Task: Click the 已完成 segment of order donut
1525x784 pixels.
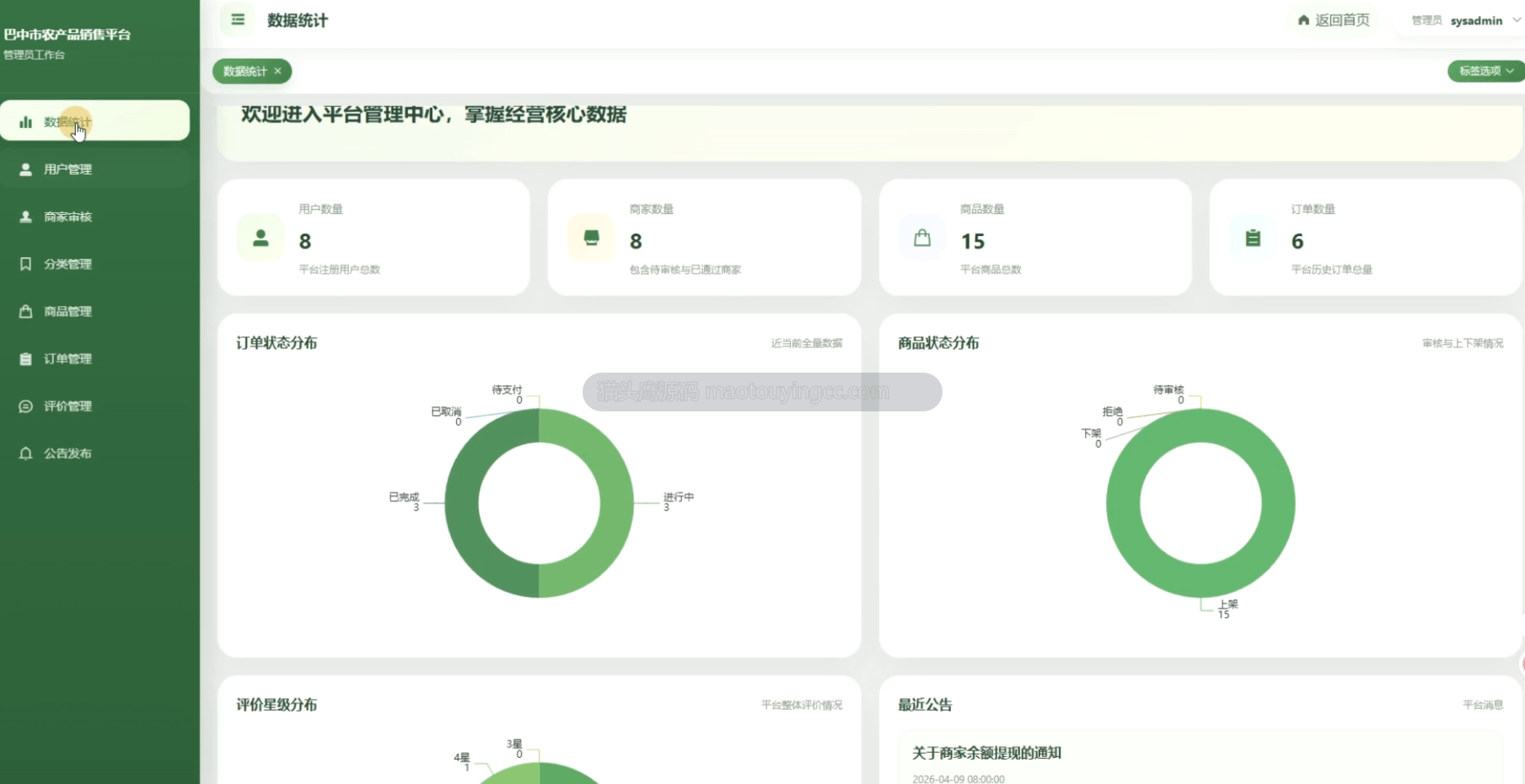Action: click(x=462, y=503)
